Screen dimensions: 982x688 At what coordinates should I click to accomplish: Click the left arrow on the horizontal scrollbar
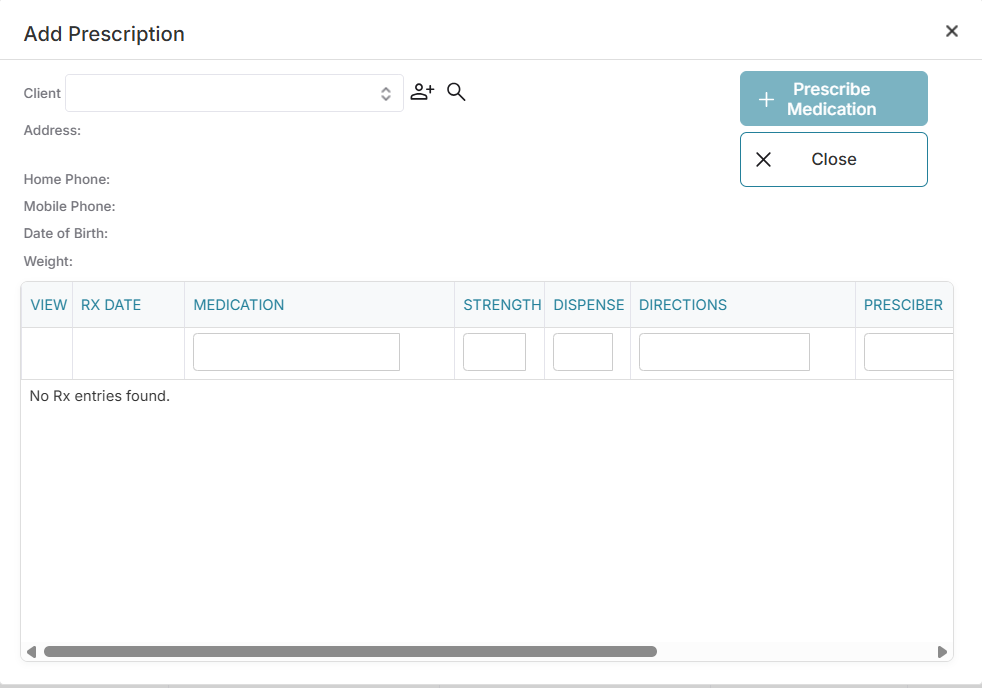[31, 651]
